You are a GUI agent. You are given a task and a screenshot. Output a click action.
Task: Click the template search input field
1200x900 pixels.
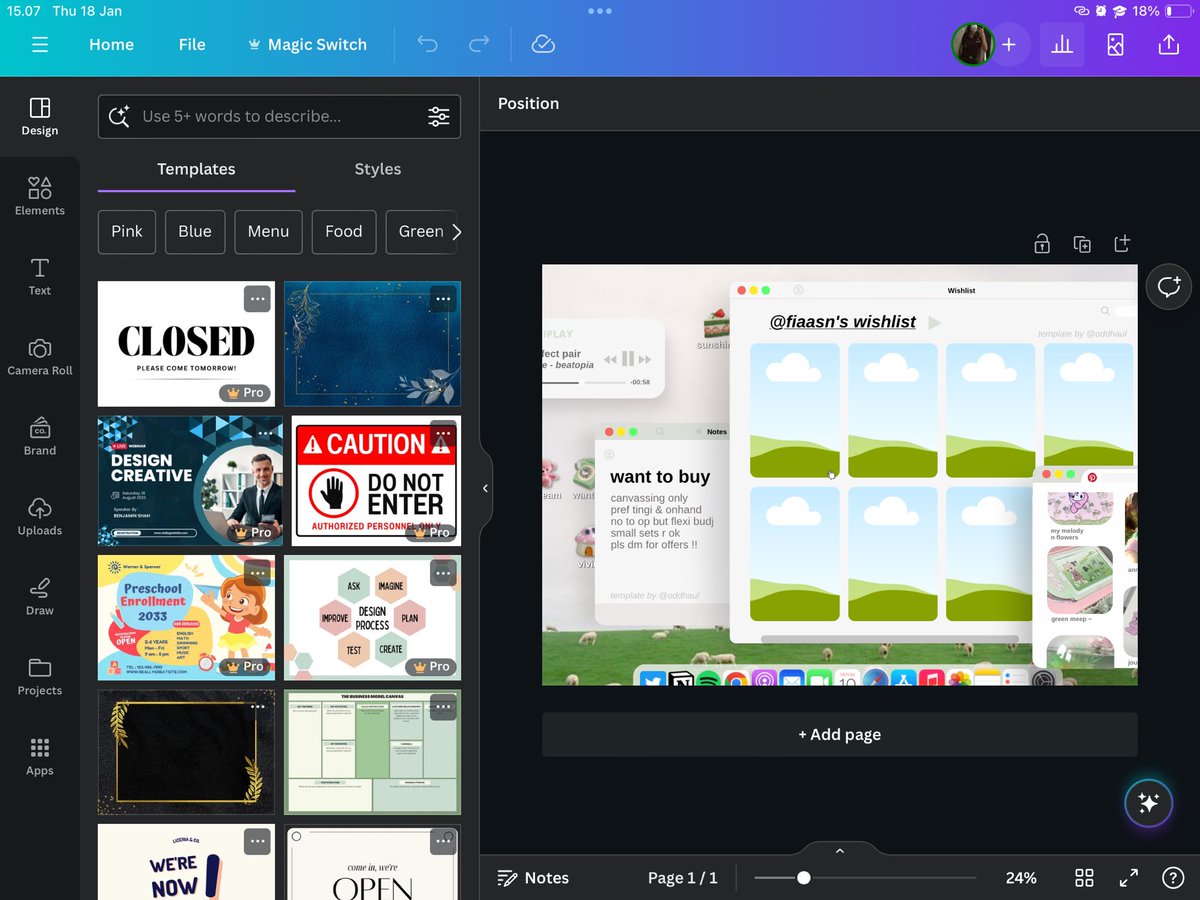(x=279, y=116)
